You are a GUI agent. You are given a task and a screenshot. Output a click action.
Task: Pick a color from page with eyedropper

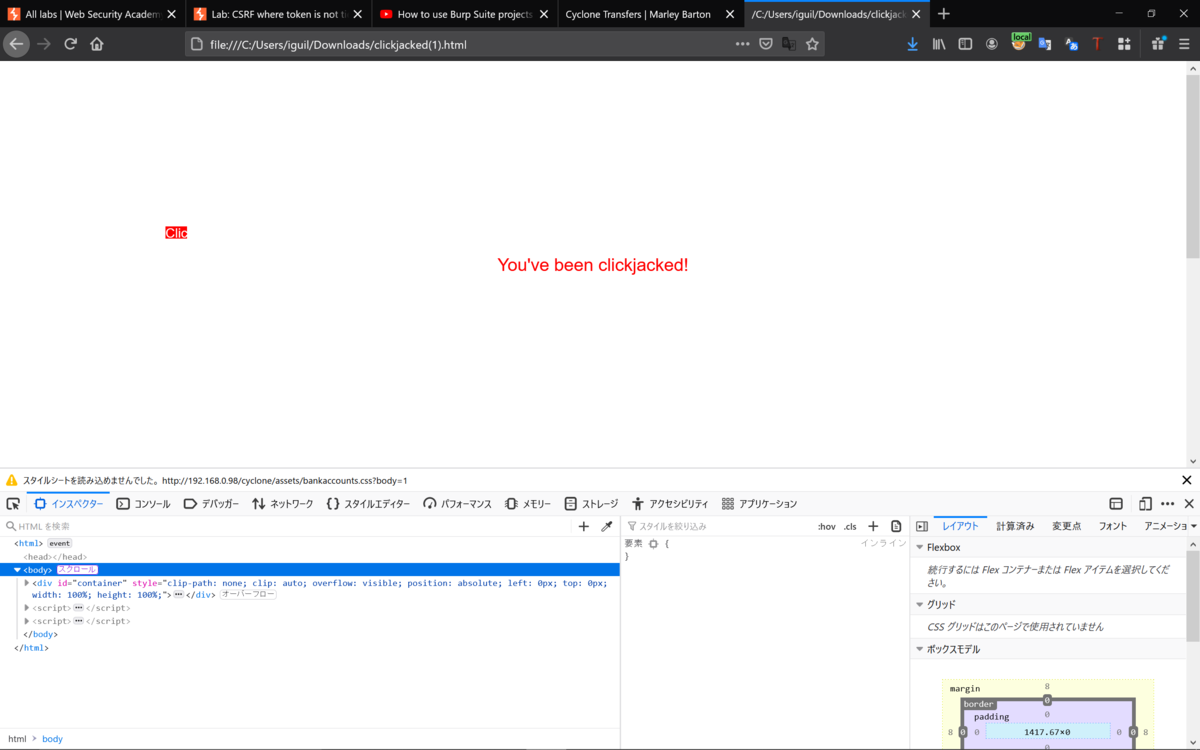pos(606,526)
